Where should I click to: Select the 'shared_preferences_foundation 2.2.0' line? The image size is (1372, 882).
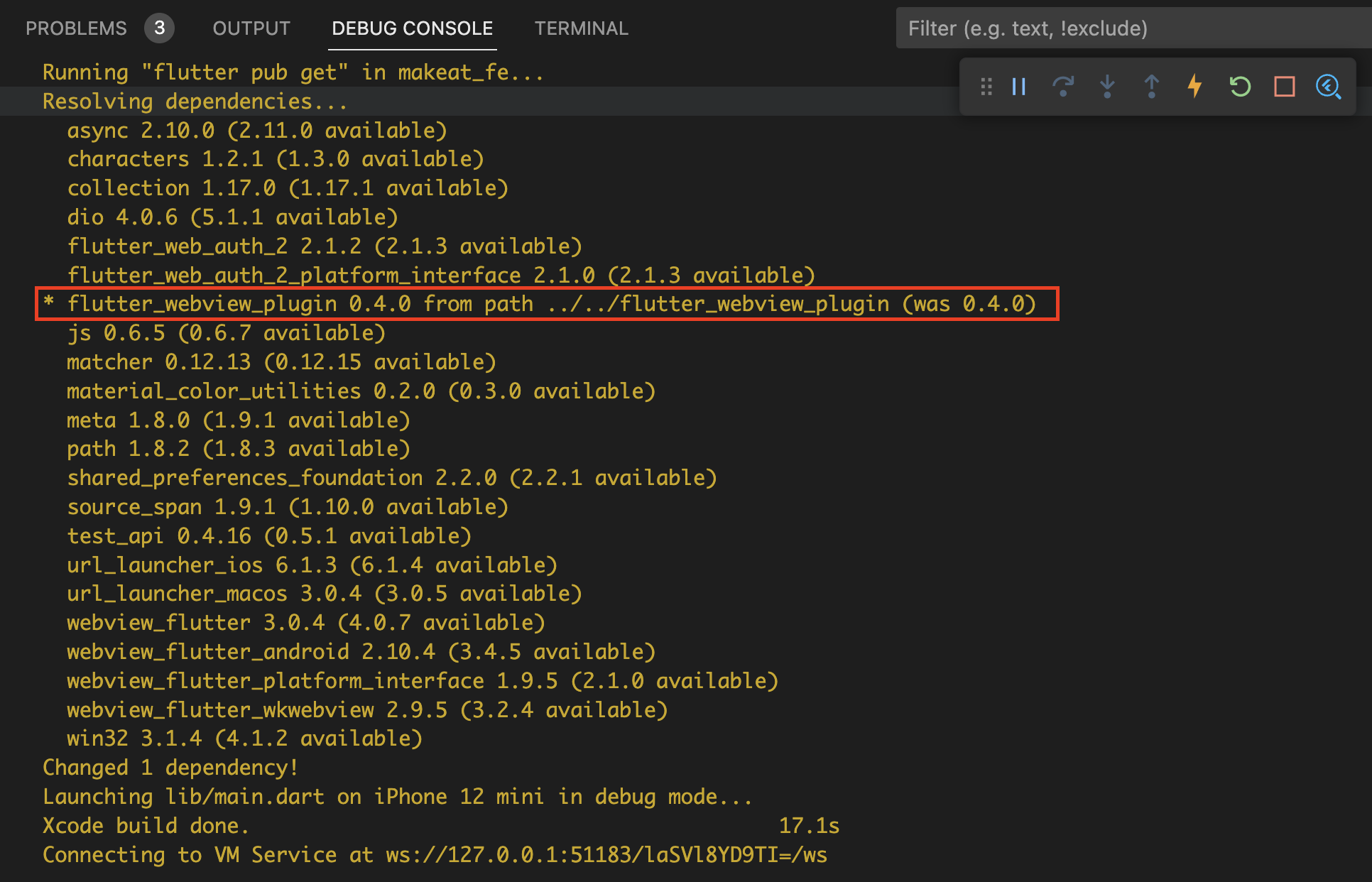click(x=392, y=478)
